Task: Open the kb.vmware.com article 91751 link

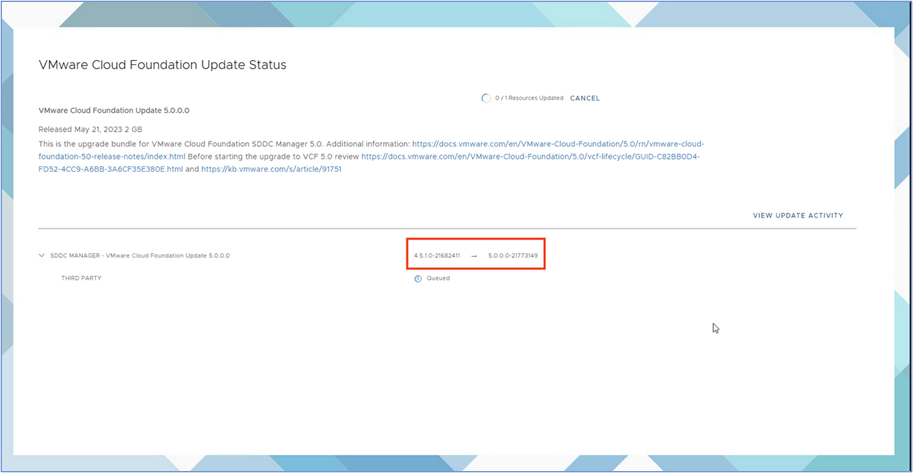Action: point(271,171)
